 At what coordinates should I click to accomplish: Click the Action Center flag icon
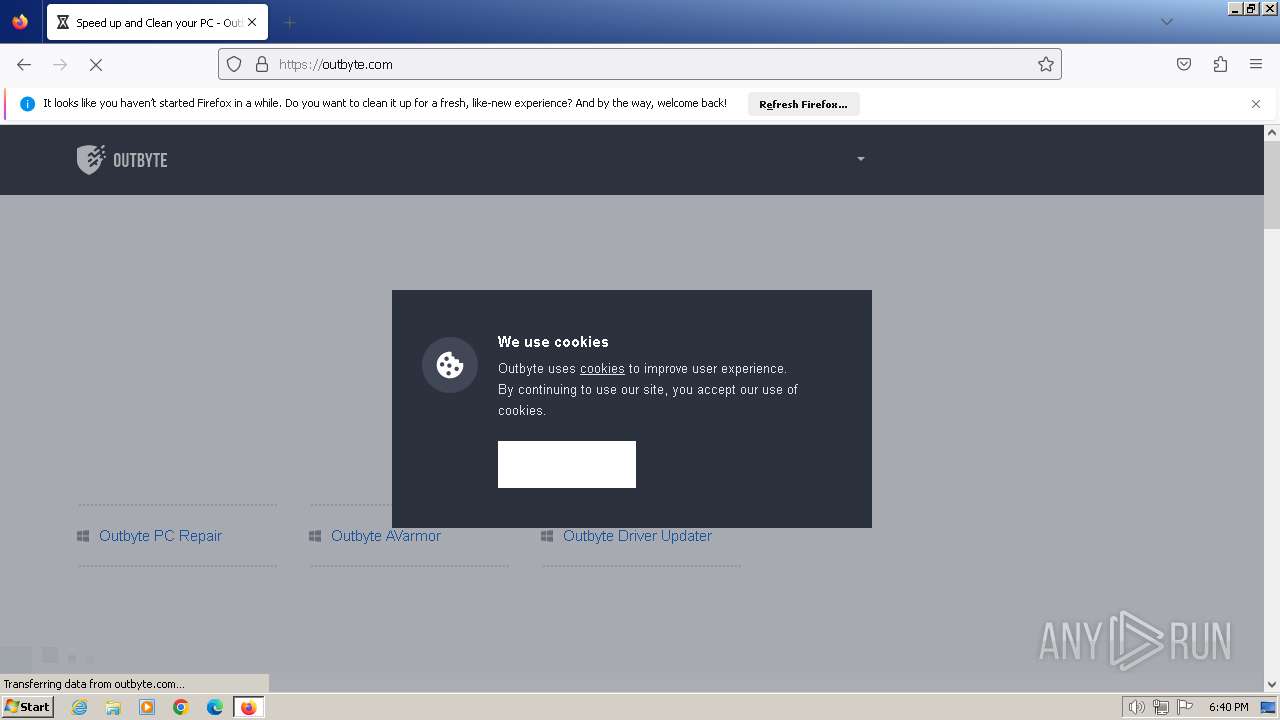[1185, 707]
